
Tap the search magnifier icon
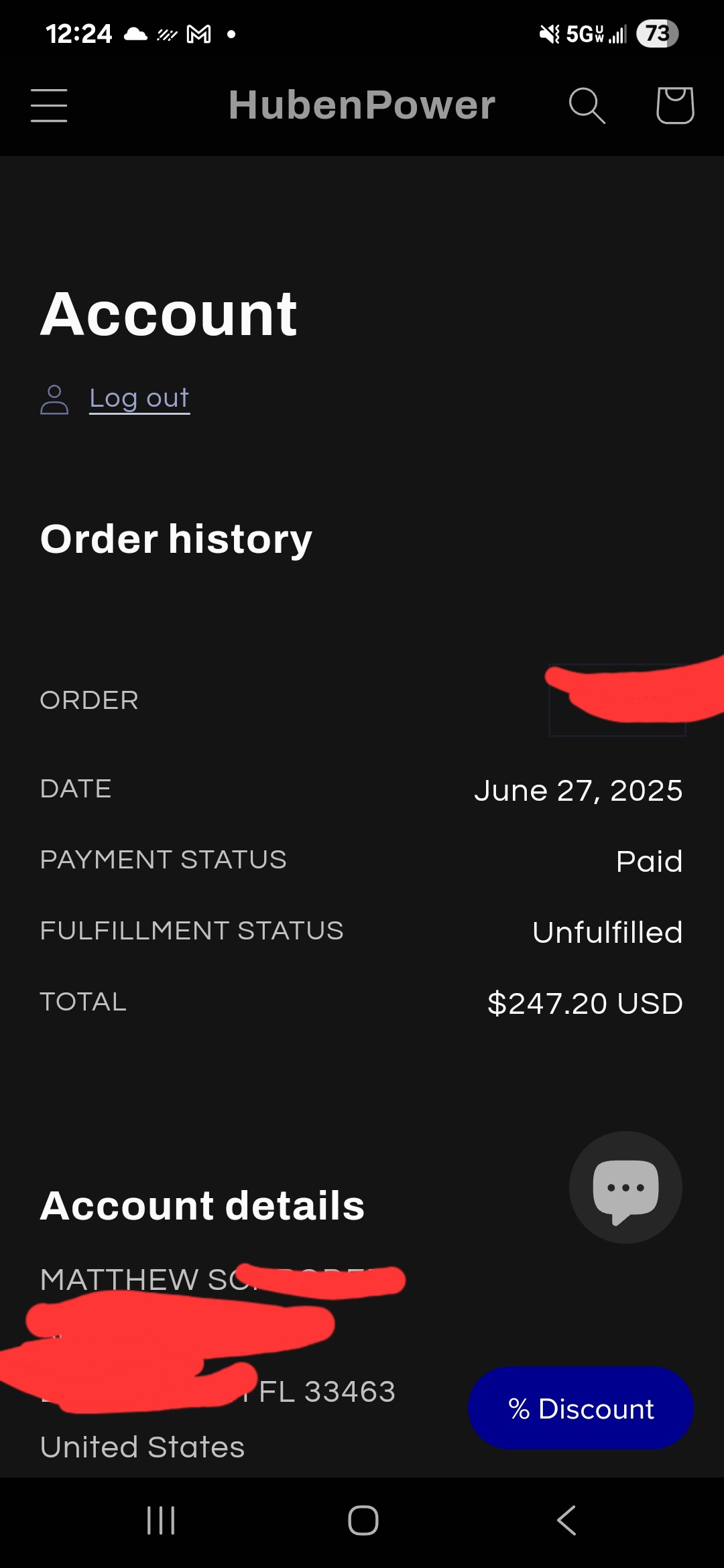pos(587,105)
